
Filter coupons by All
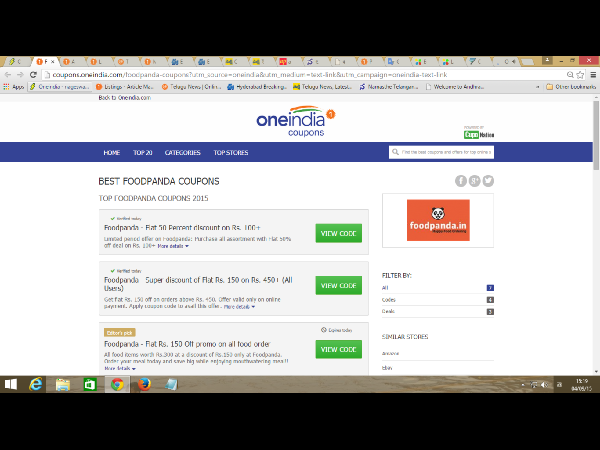pos(386,287)
